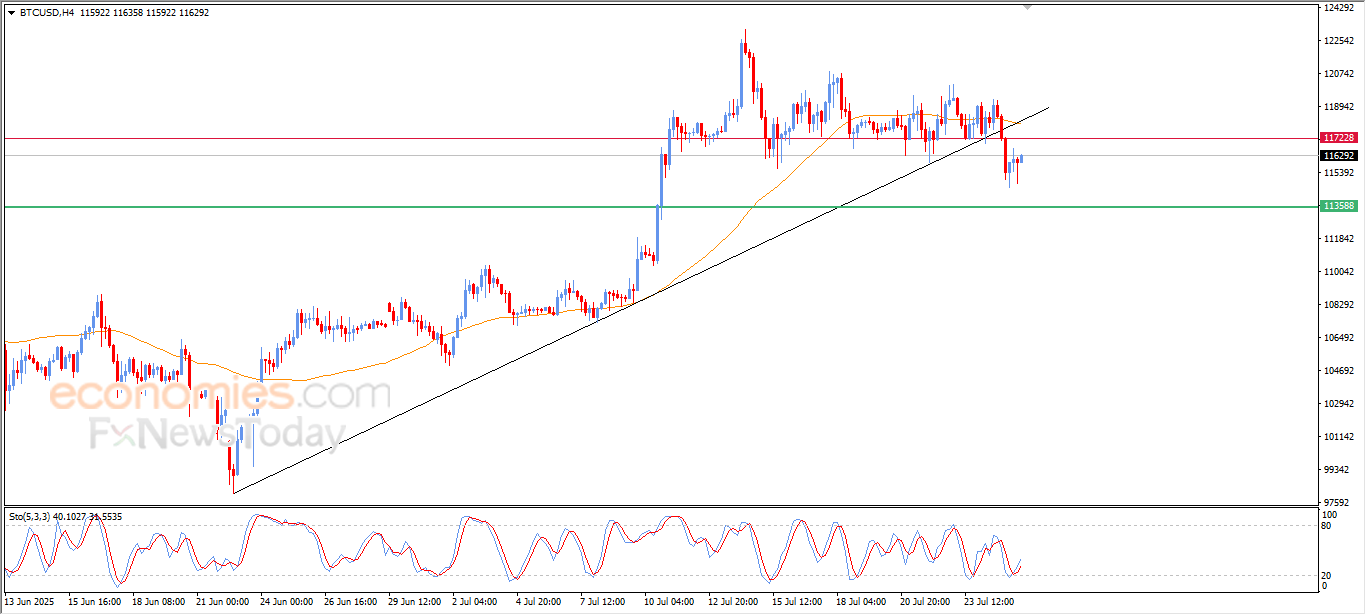Click the 102942 price axis value

coord(1338,404)
